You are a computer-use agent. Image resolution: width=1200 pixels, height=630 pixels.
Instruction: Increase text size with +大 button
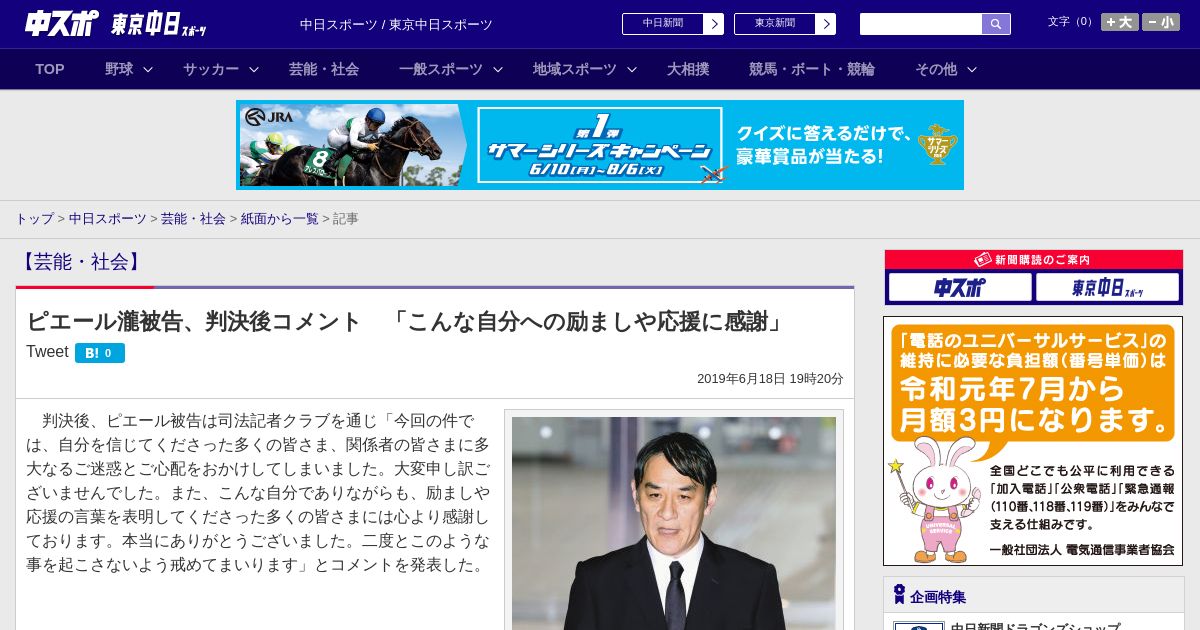pyautogui.click(x=1119, y=22)
